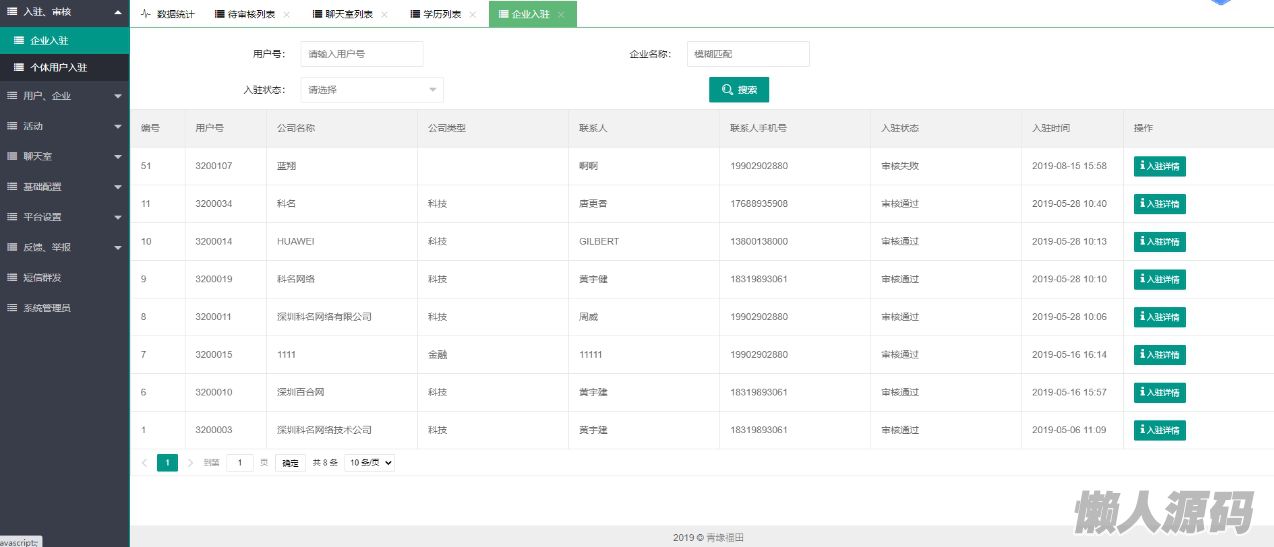Collapse the 入驻、审核 sidebar section
The height and width of the screenshot is (547, 1274).
tap(64, 12)
